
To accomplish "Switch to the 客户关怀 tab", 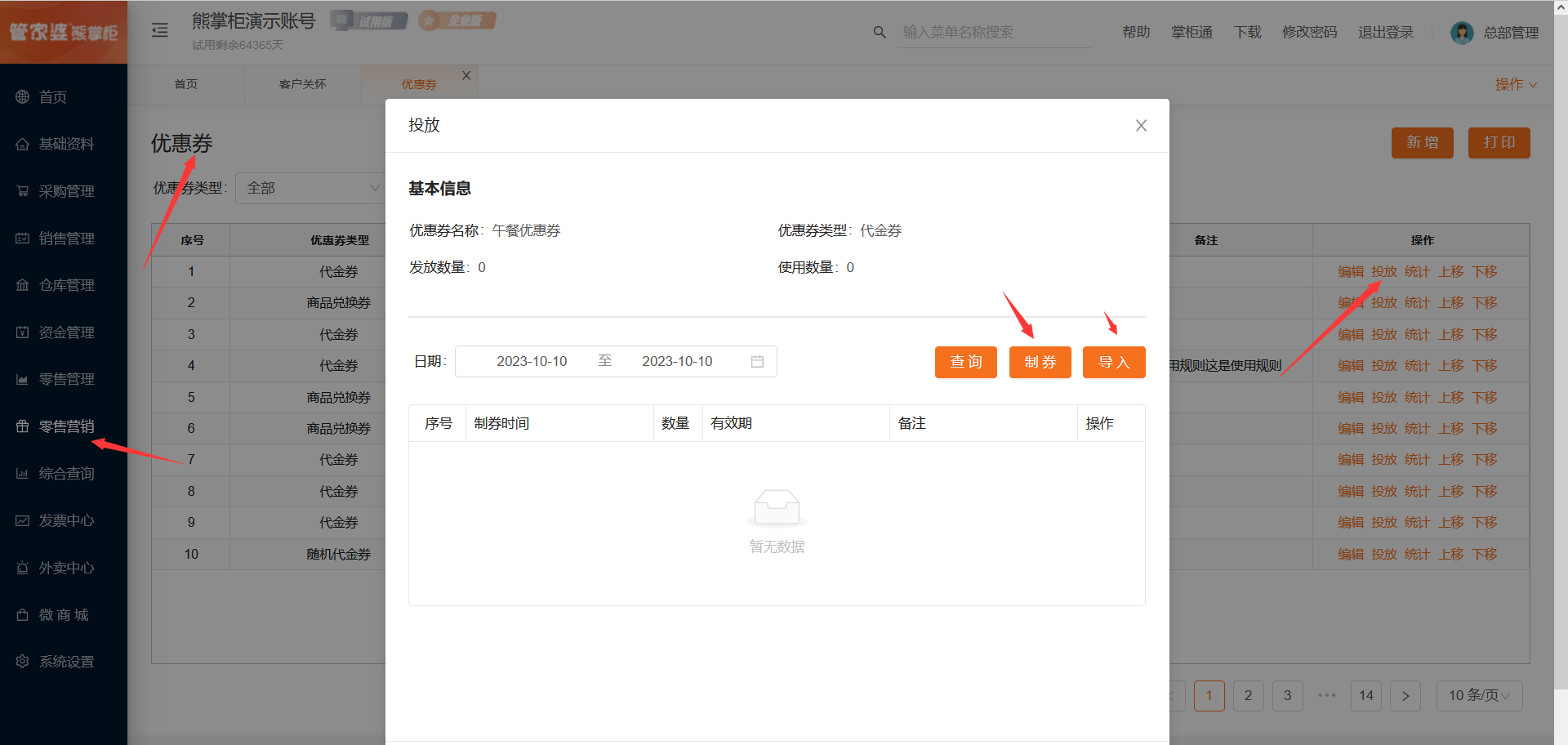I will [302, 84].
